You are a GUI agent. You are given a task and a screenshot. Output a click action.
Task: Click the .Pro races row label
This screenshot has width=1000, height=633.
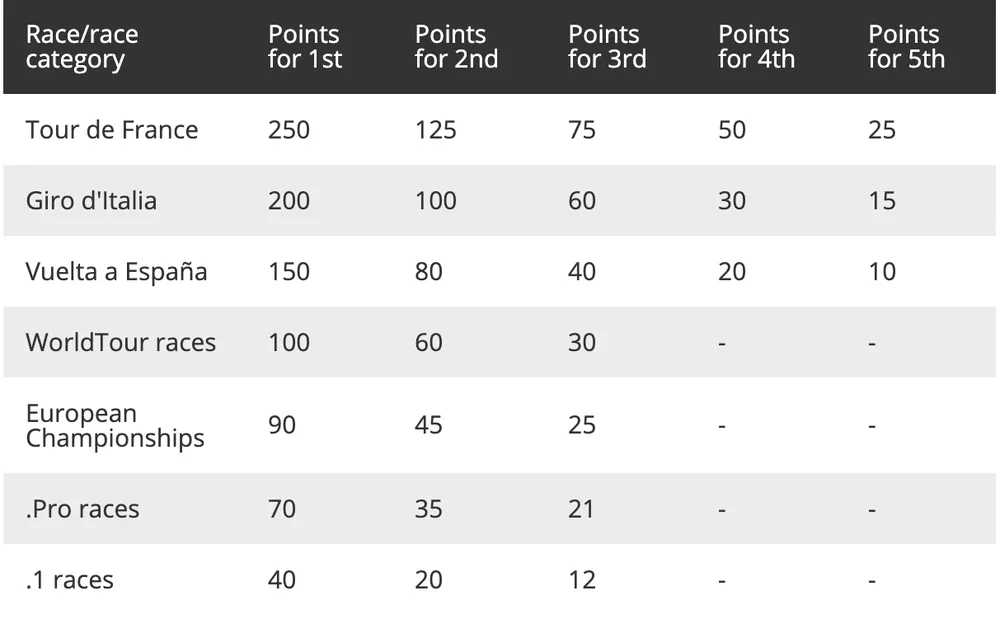82,509
